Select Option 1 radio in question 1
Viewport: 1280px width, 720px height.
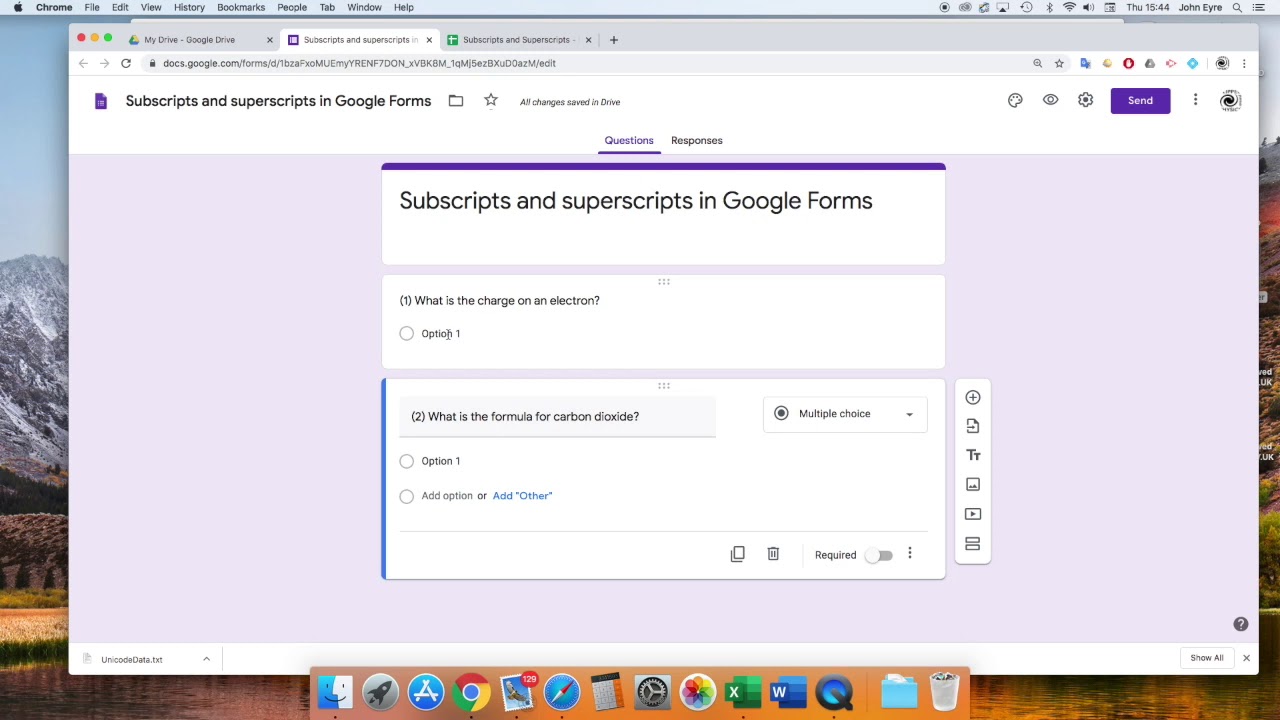click(x=406, y=333)
